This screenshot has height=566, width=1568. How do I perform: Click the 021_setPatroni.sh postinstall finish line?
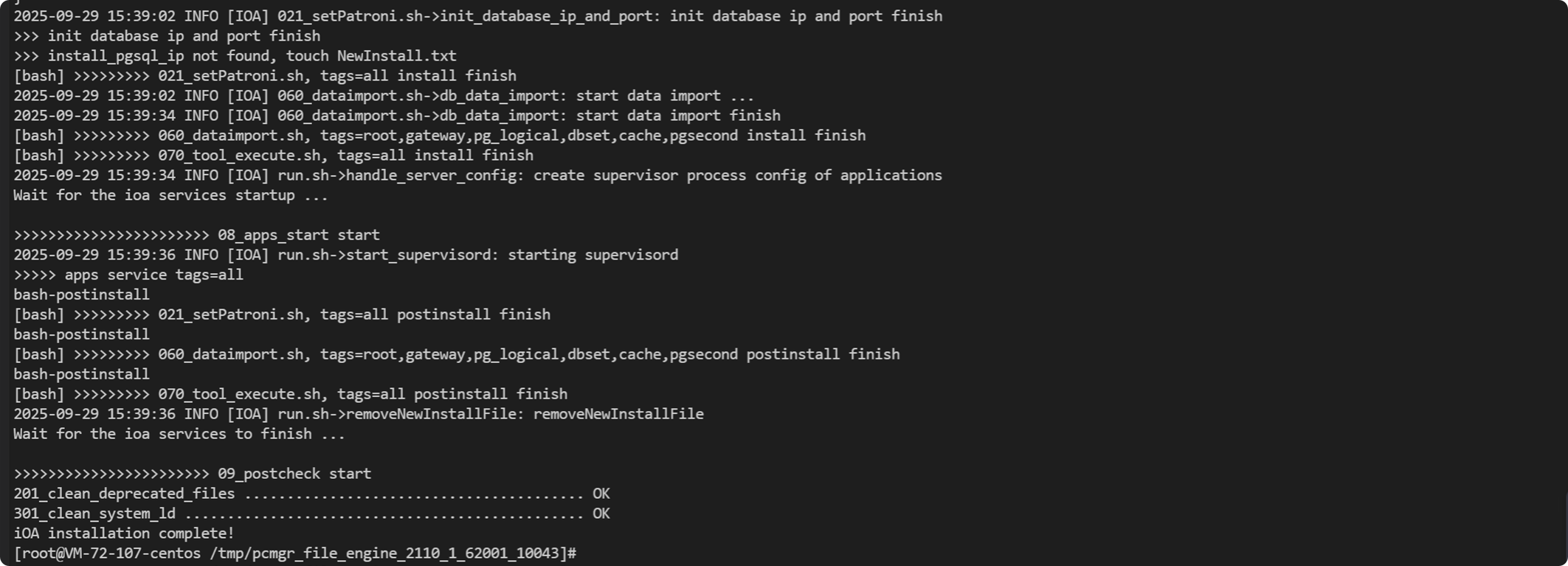pyautogui.click(x=281, y=314)
